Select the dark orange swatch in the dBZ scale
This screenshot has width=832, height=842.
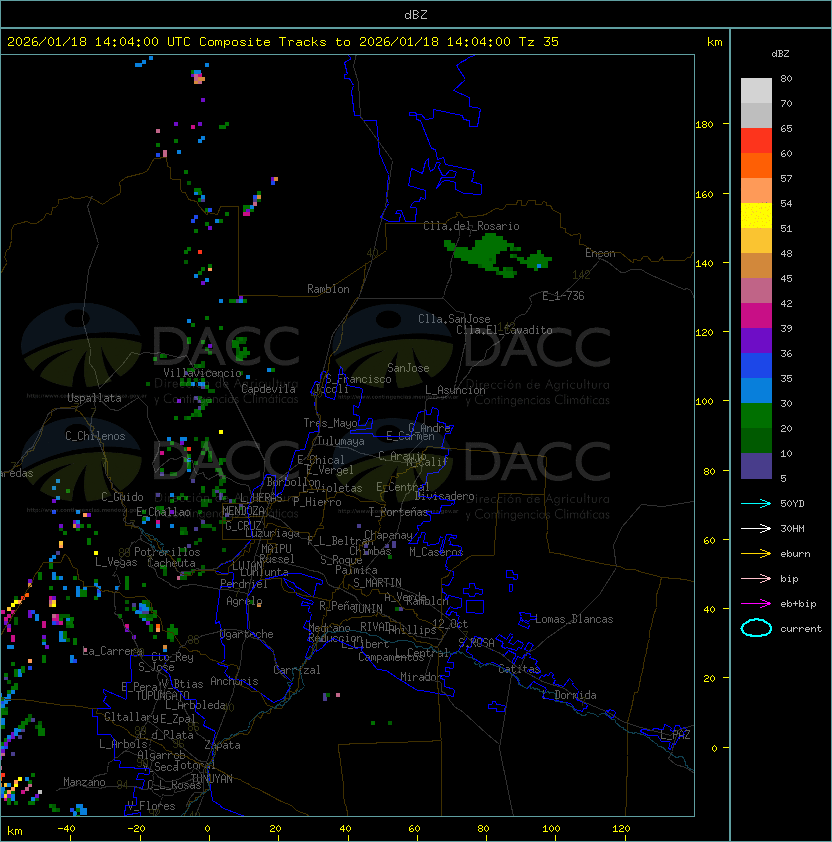tap(756, 166)
